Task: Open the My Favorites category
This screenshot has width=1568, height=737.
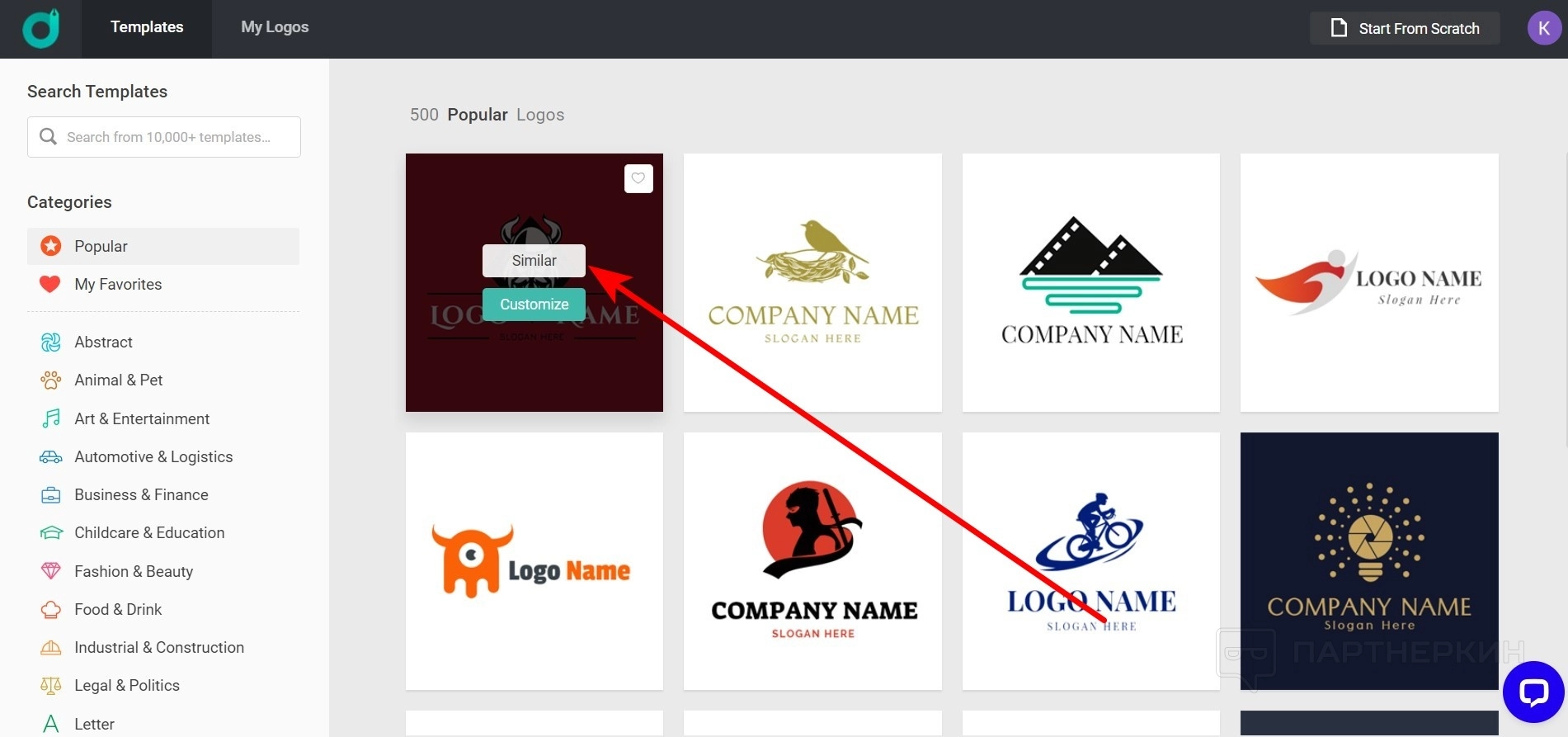Action: 163,284
